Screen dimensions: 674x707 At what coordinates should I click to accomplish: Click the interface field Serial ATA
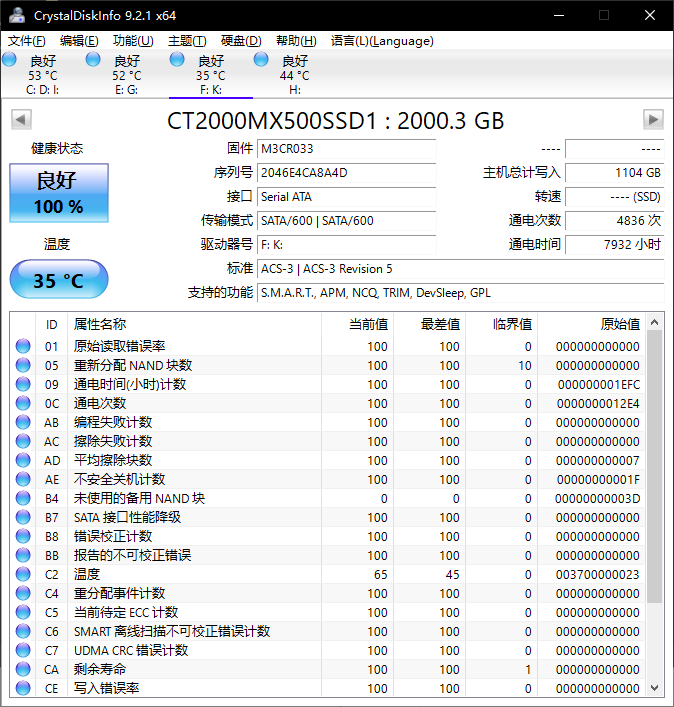(x=347, y=197)
